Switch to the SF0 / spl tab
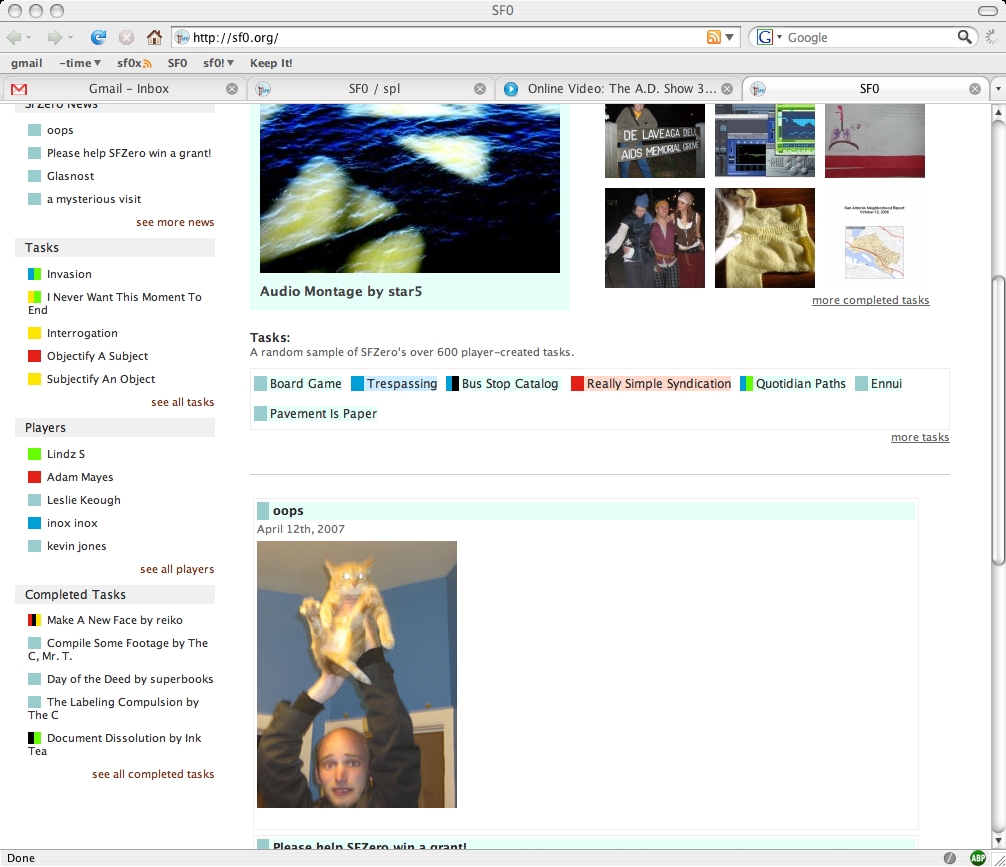Viewport: 1006px width, 867px height. pos(373,88)
